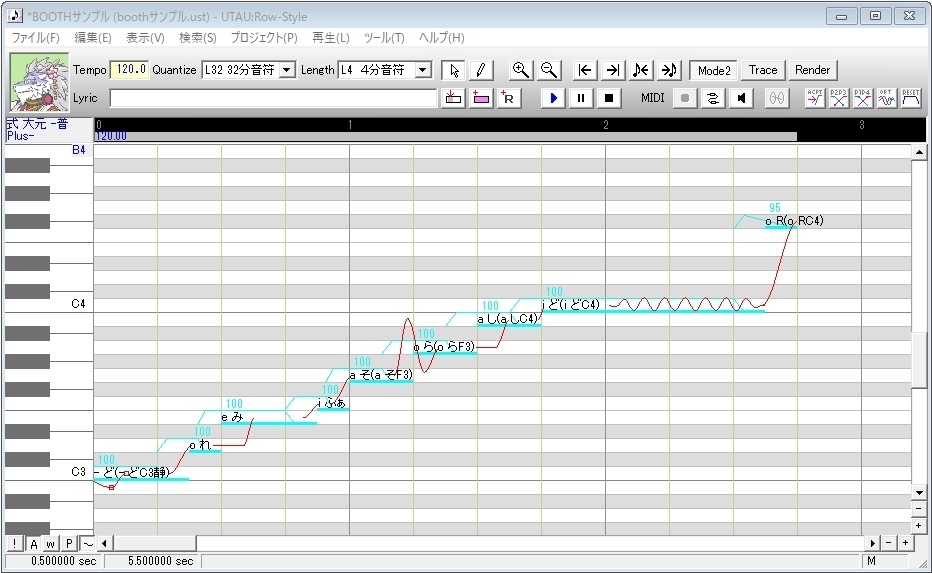Apply the P1P4 crossfade icon
This screenshot has width=932, height=573.
[x=862, y=98]
